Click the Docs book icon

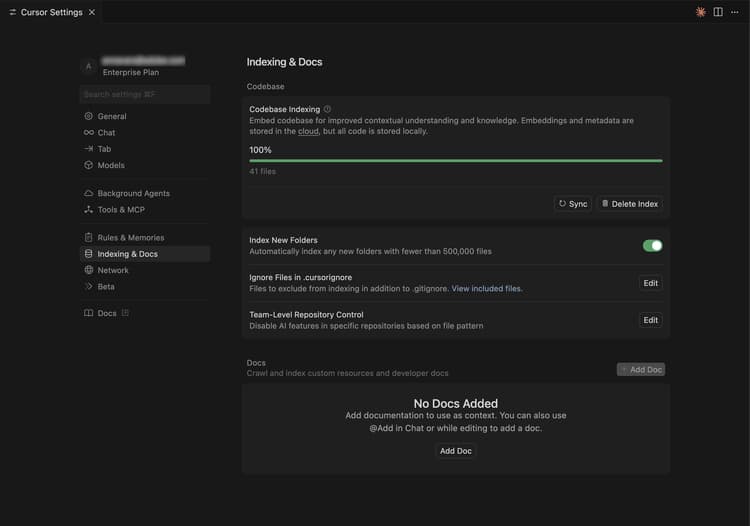click(x=88, y=313)
